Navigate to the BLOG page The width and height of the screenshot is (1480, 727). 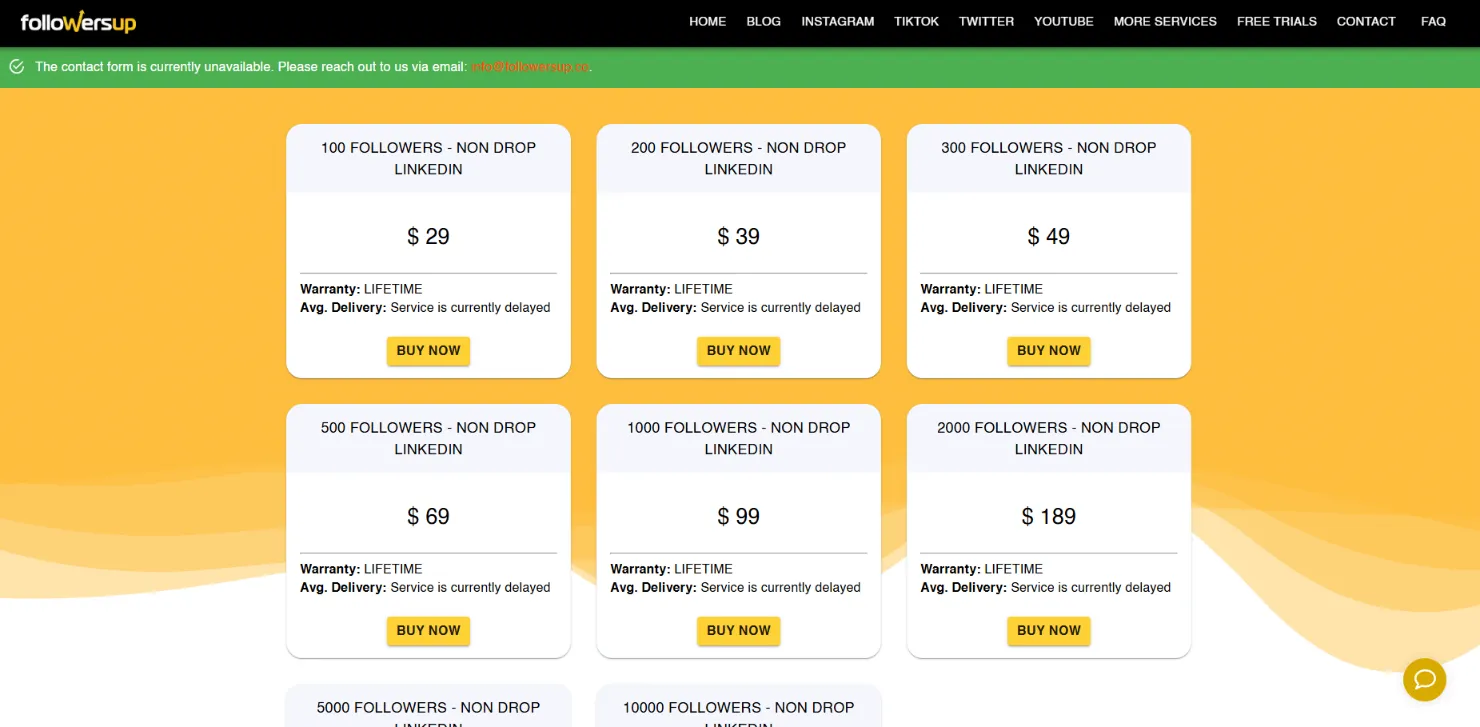point(763,21)
